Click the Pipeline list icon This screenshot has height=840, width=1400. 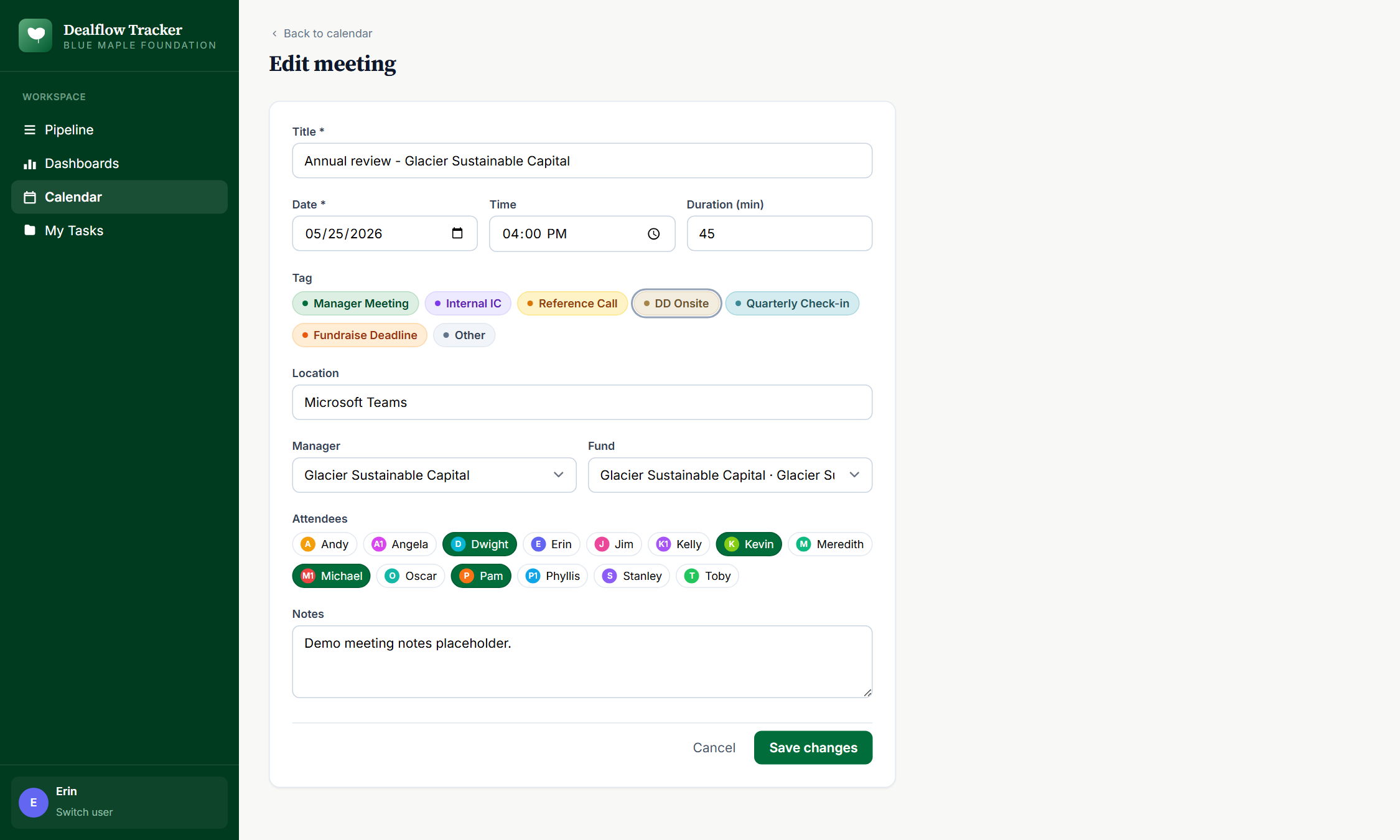pyautogui.click(x=29, y=130)
